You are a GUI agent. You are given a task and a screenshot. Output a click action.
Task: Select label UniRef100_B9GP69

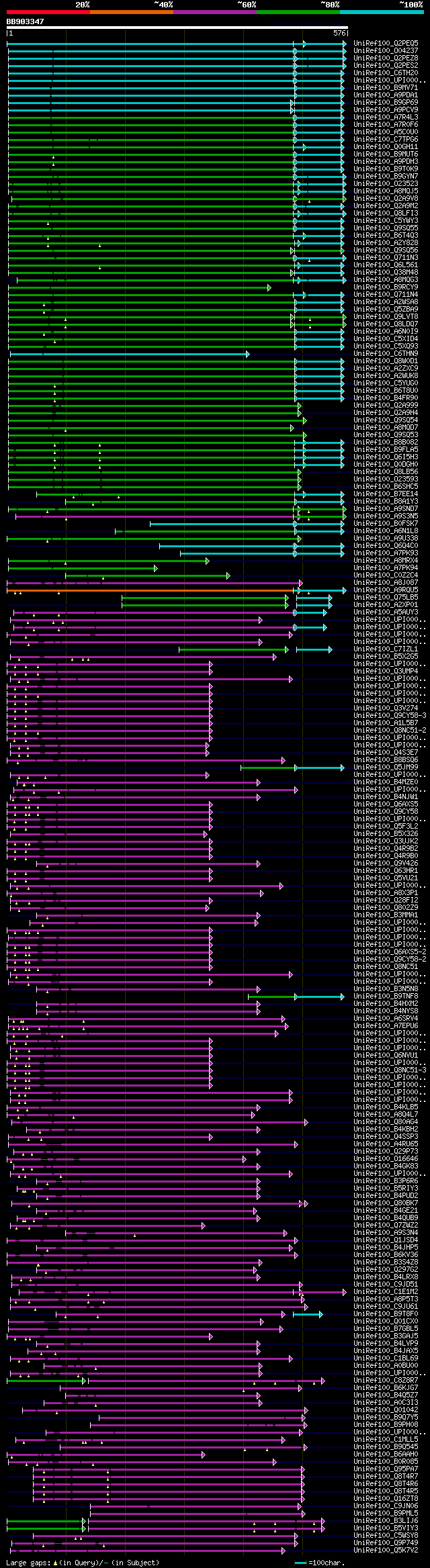[x=386, y=102]
